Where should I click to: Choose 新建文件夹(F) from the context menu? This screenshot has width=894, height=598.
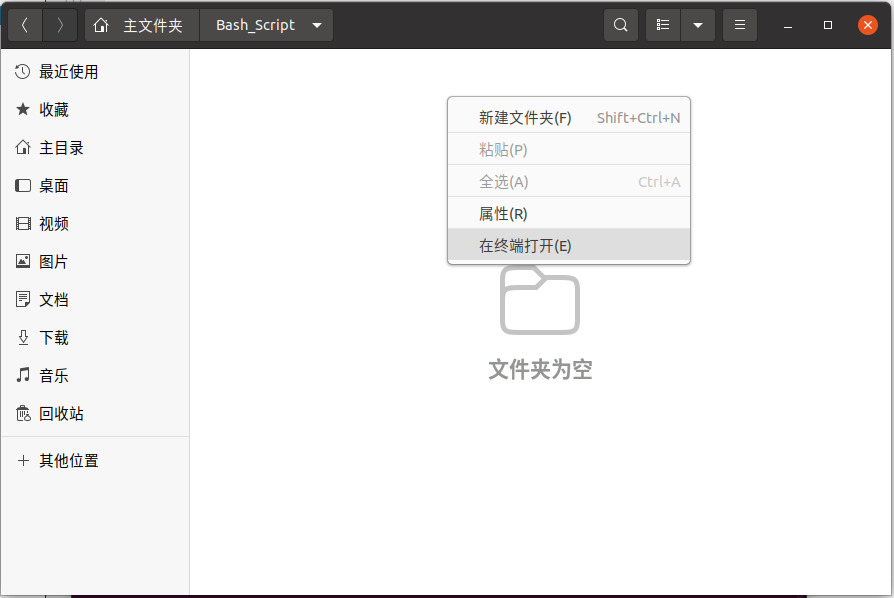click(x=569, y=117)
